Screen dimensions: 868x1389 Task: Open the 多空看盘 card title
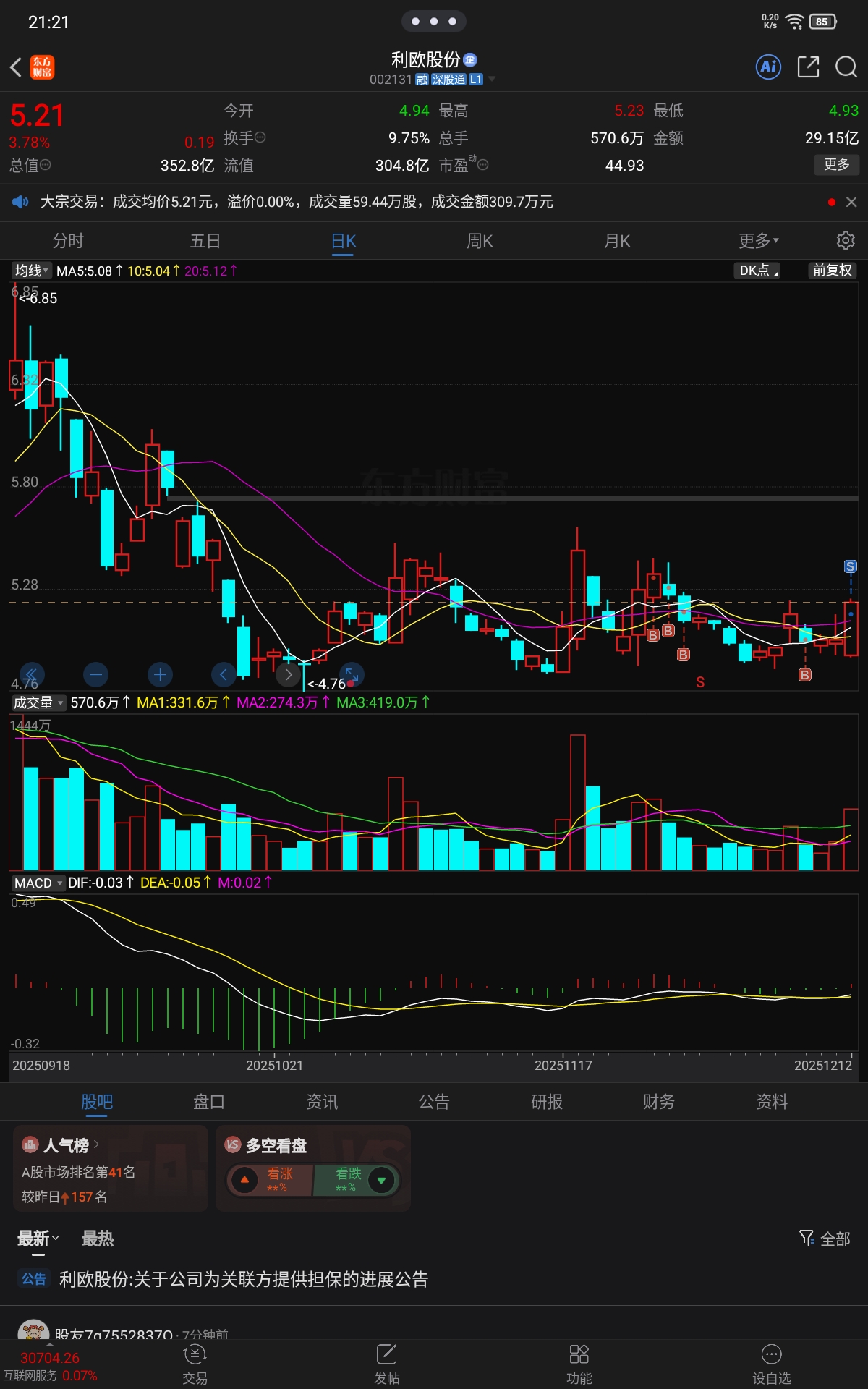(276, 1145)
